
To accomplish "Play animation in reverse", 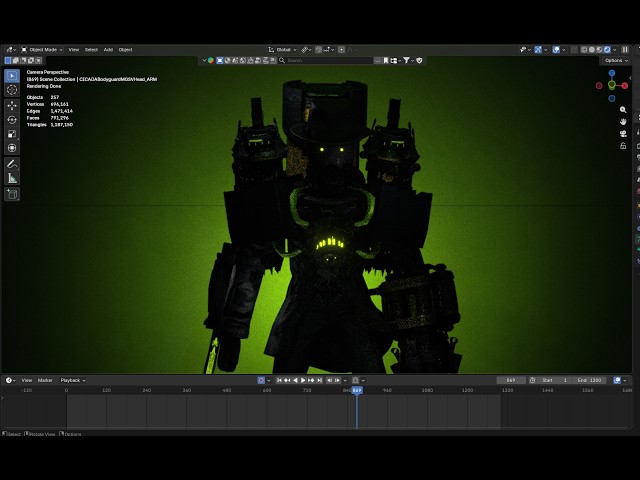I will click(296, 380).
